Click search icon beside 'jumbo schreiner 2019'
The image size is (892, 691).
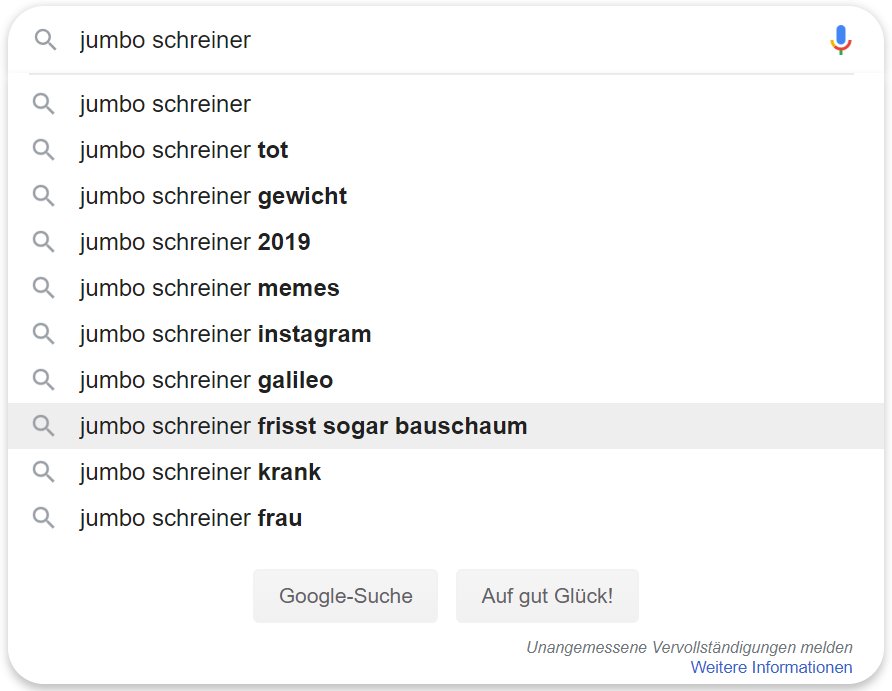(43, 242)
